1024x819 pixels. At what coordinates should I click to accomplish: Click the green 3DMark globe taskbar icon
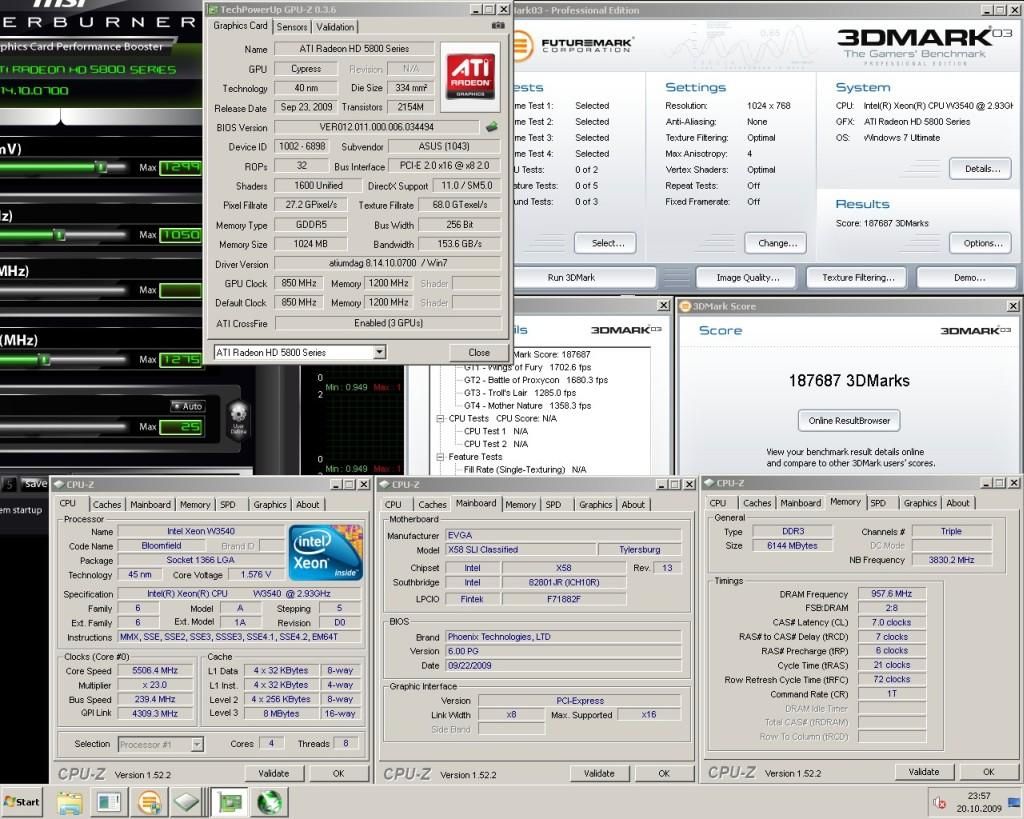click(x=268, y=802)
